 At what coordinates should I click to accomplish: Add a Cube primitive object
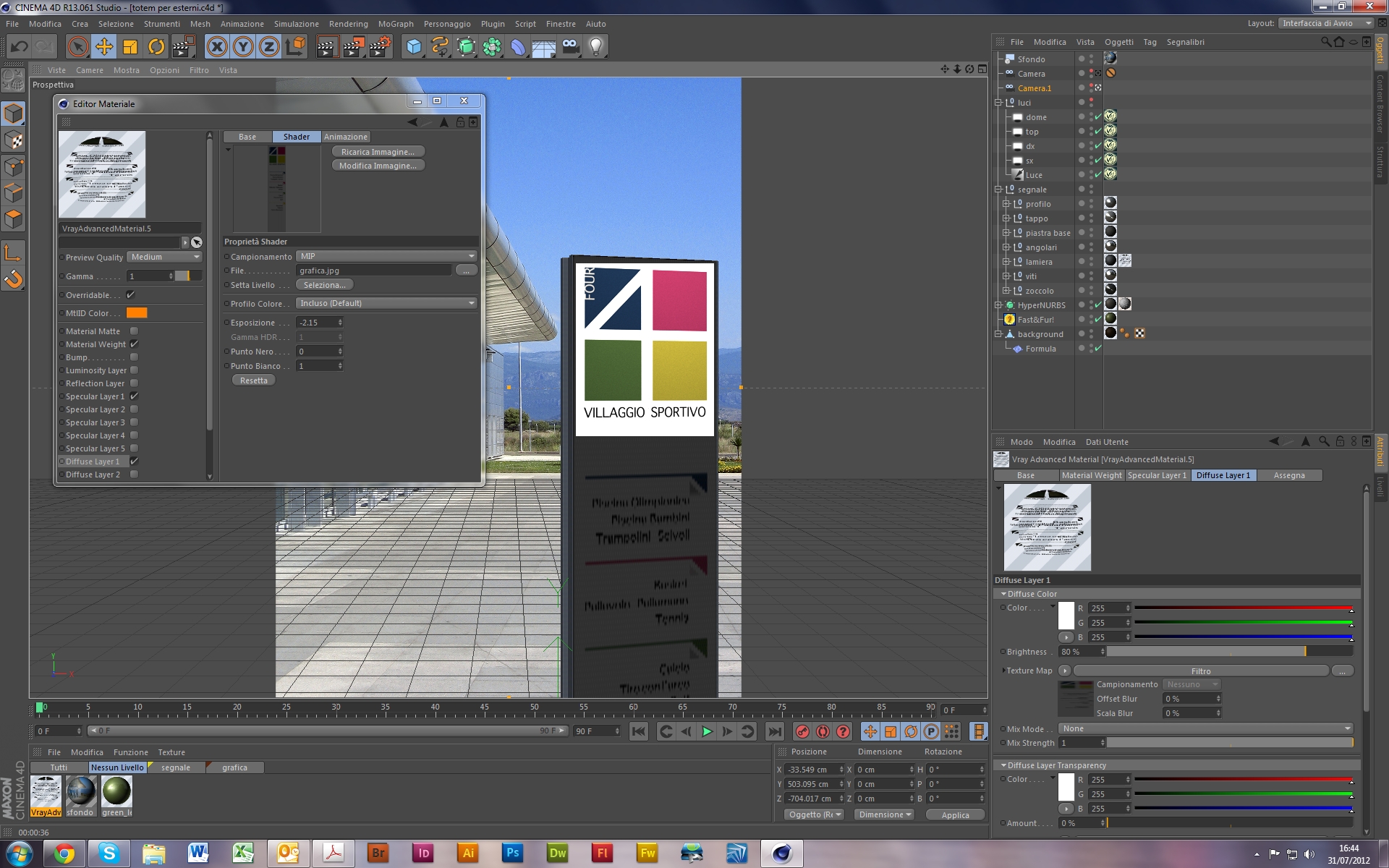tap(414, 47)
